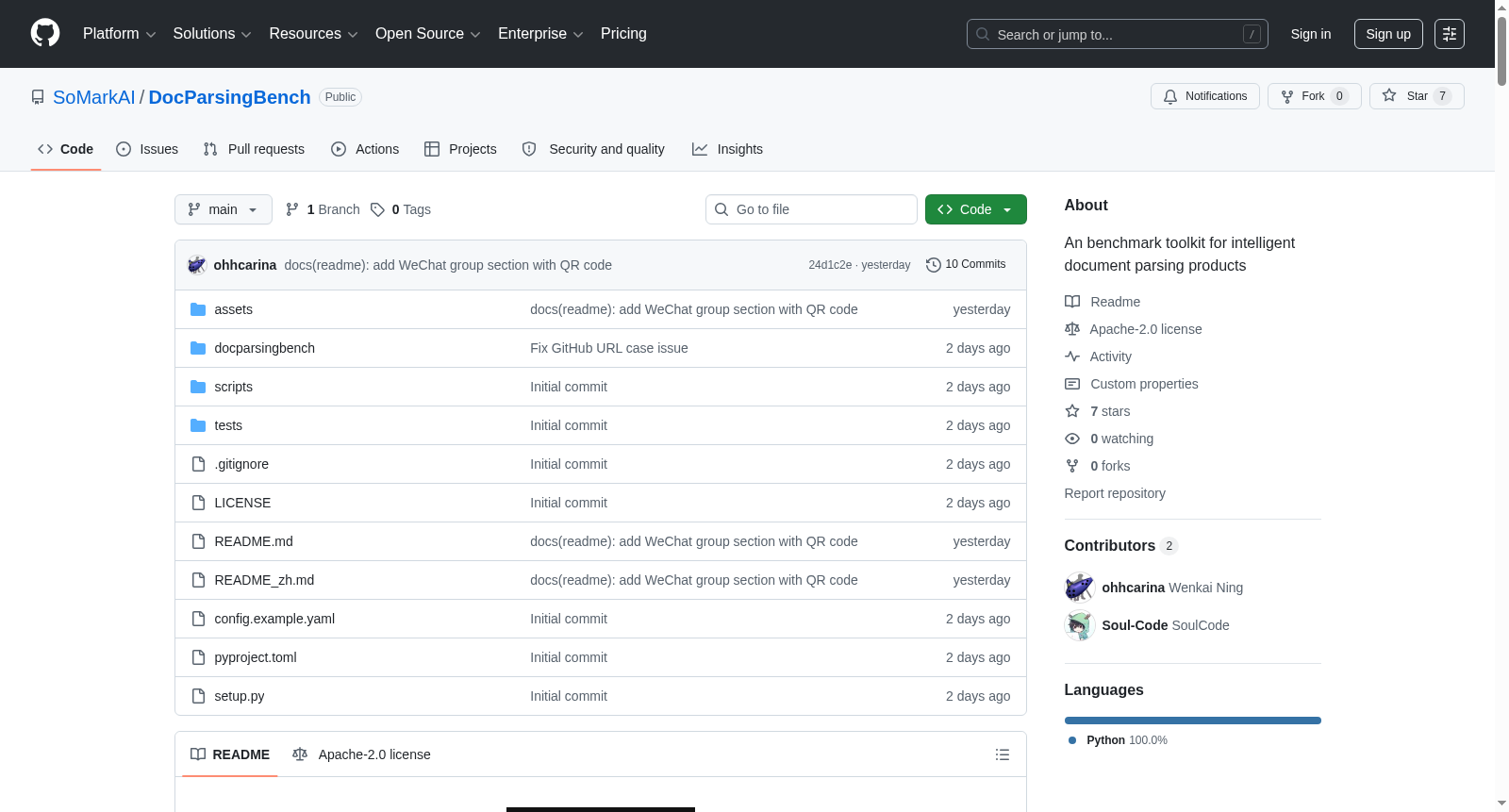The image size is (1509, 812).
Task: Open the Security and quality tab
Action: [593, 149]
